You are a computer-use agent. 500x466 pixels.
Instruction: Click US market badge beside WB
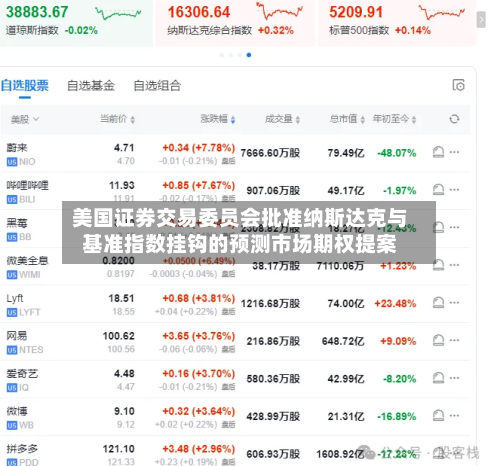(12, 426)
